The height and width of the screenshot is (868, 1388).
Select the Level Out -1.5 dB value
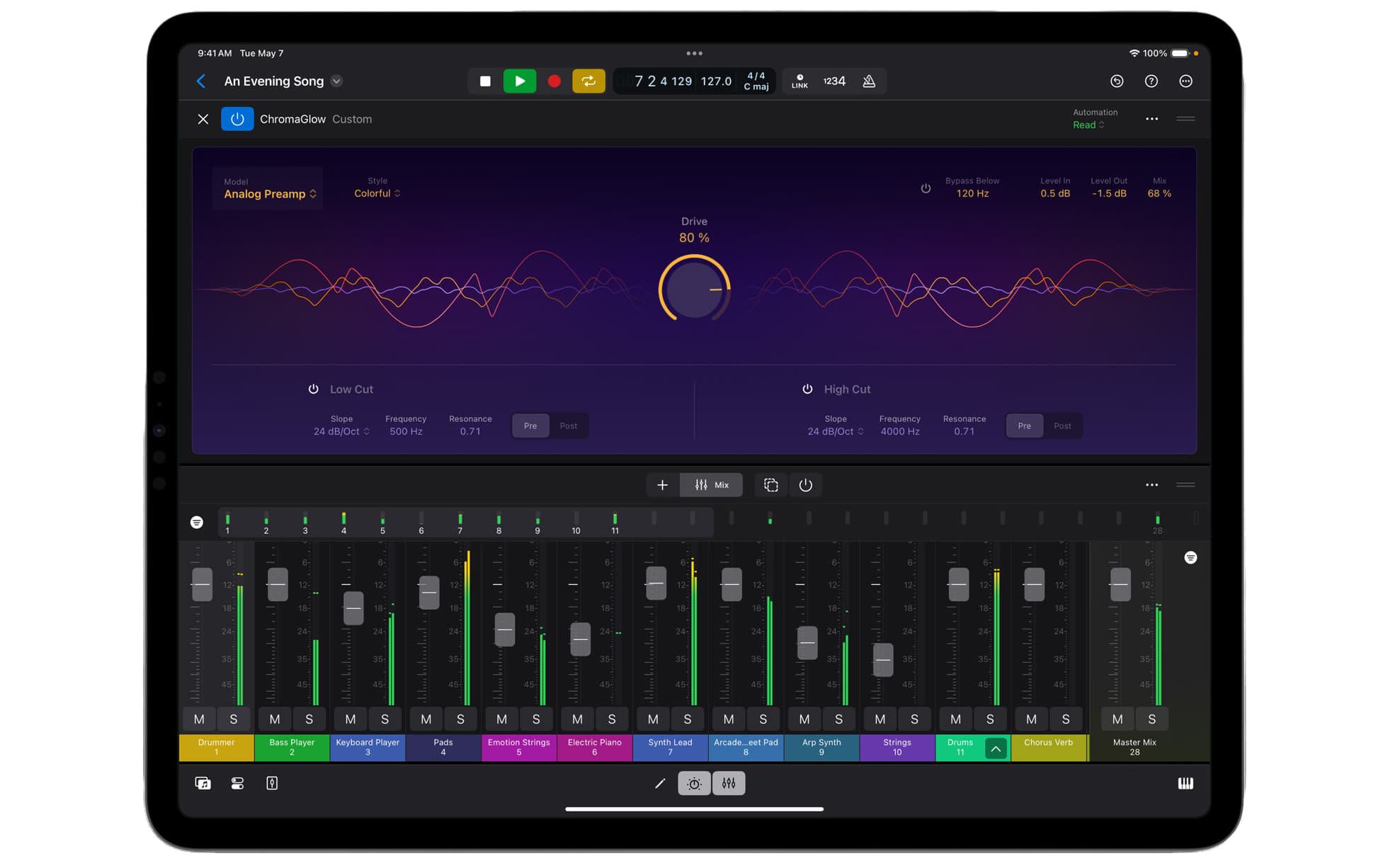1109,193
